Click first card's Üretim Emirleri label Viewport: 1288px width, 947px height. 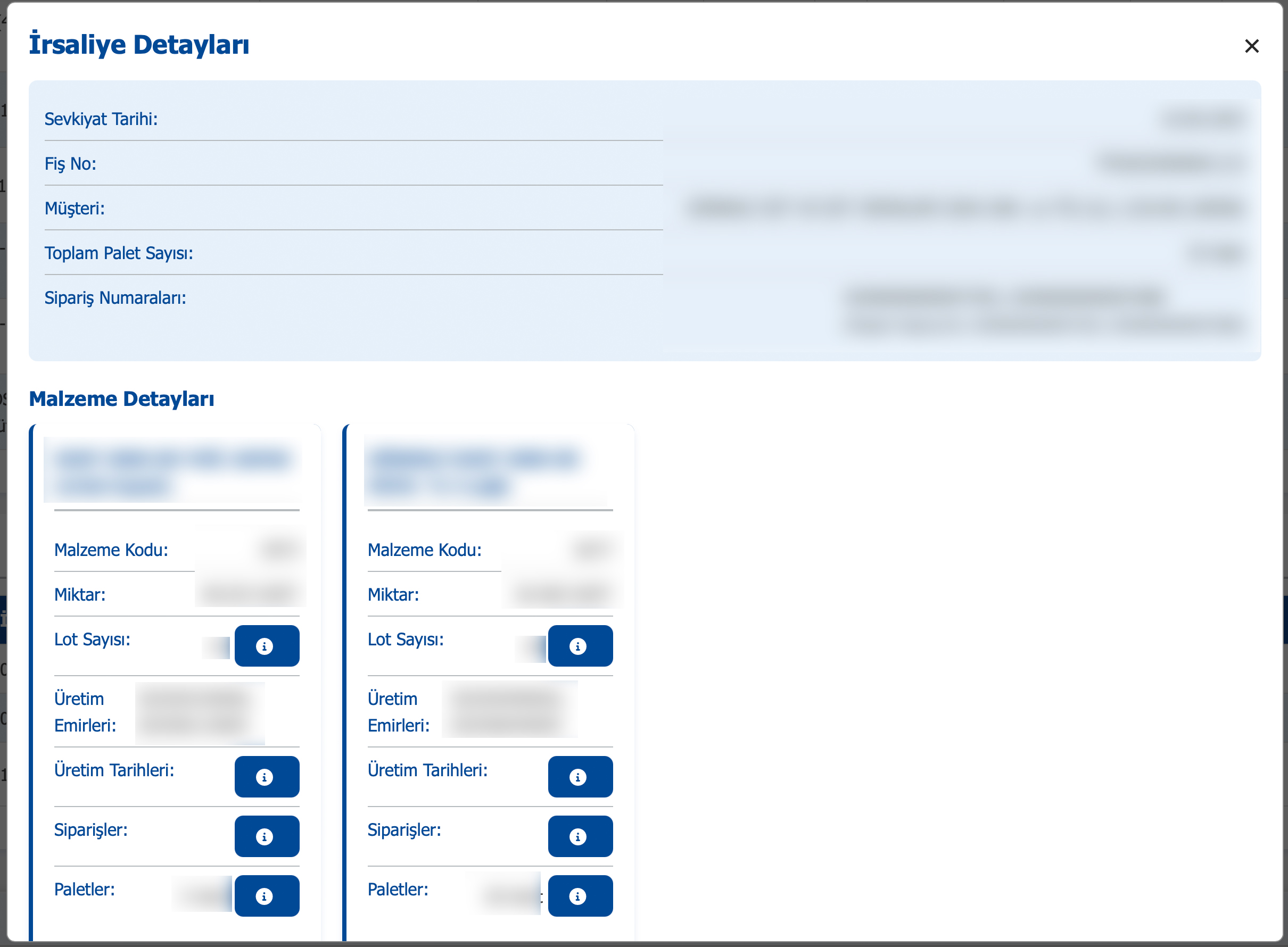(x=85, y=712)
